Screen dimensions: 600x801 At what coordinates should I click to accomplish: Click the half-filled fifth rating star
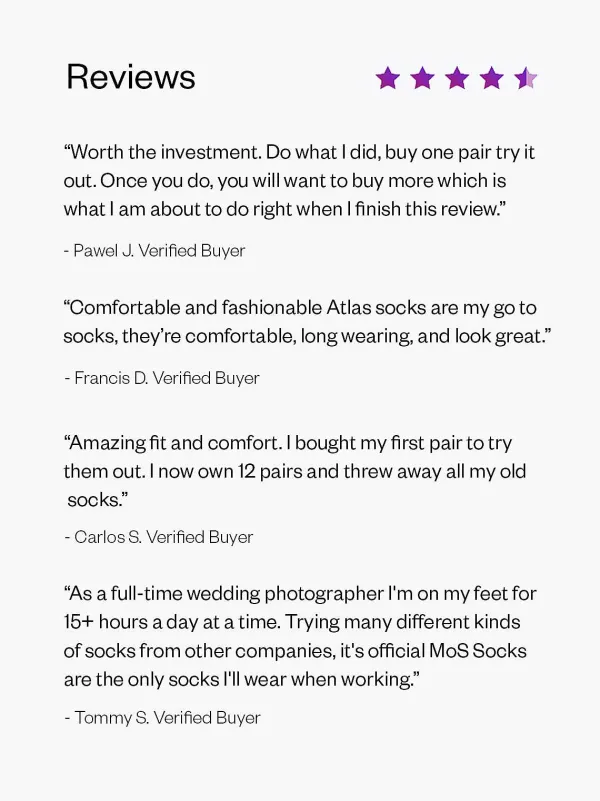526,78
